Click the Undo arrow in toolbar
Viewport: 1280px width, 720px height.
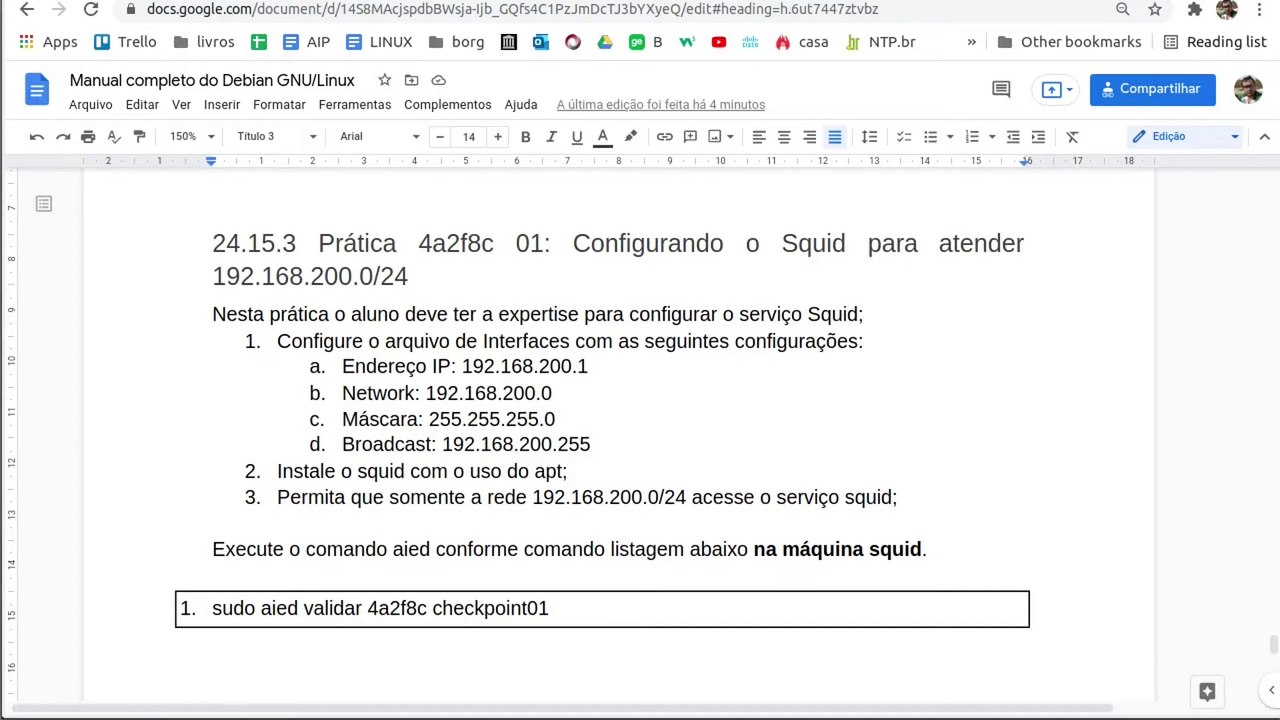tap(37, 136)
